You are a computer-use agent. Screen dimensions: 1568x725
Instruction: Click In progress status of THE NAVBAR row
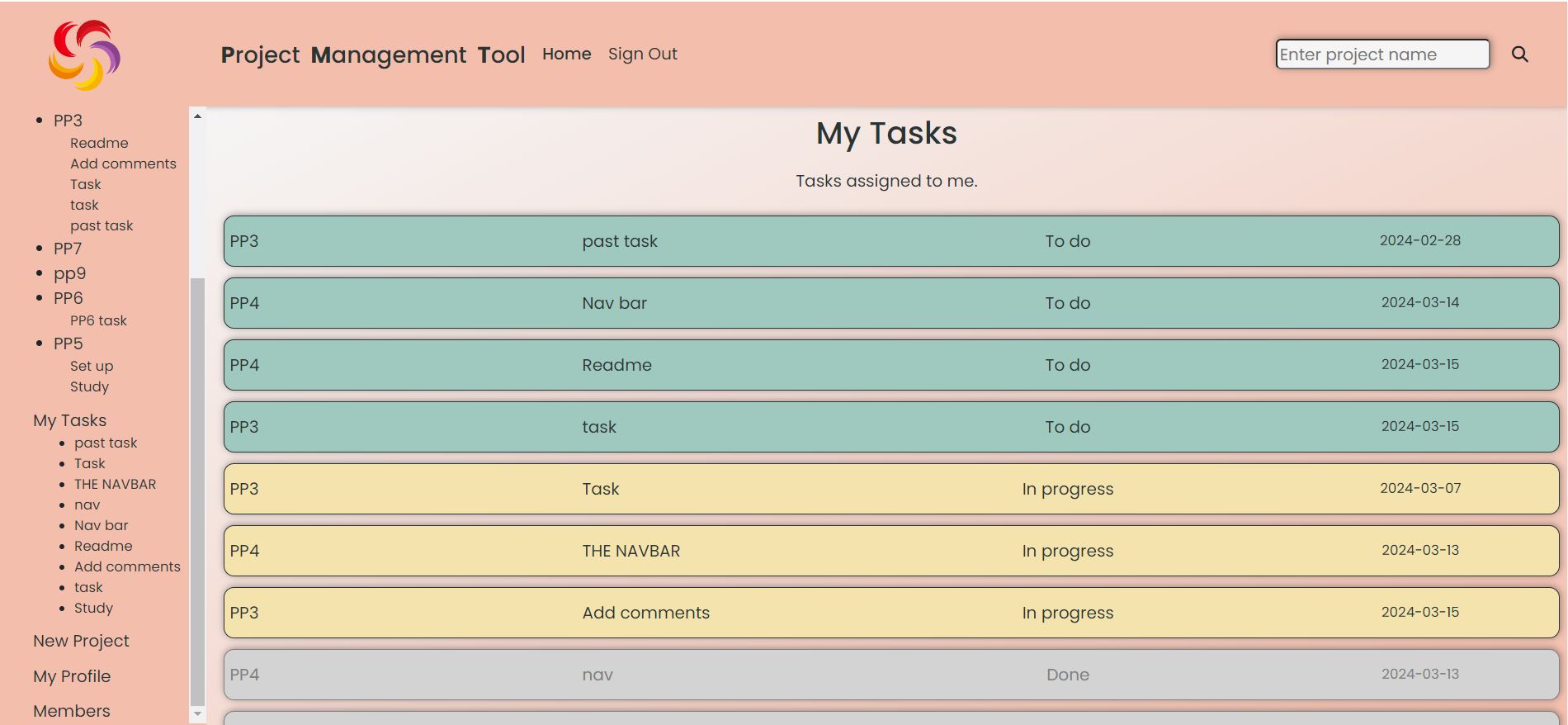1067,551
